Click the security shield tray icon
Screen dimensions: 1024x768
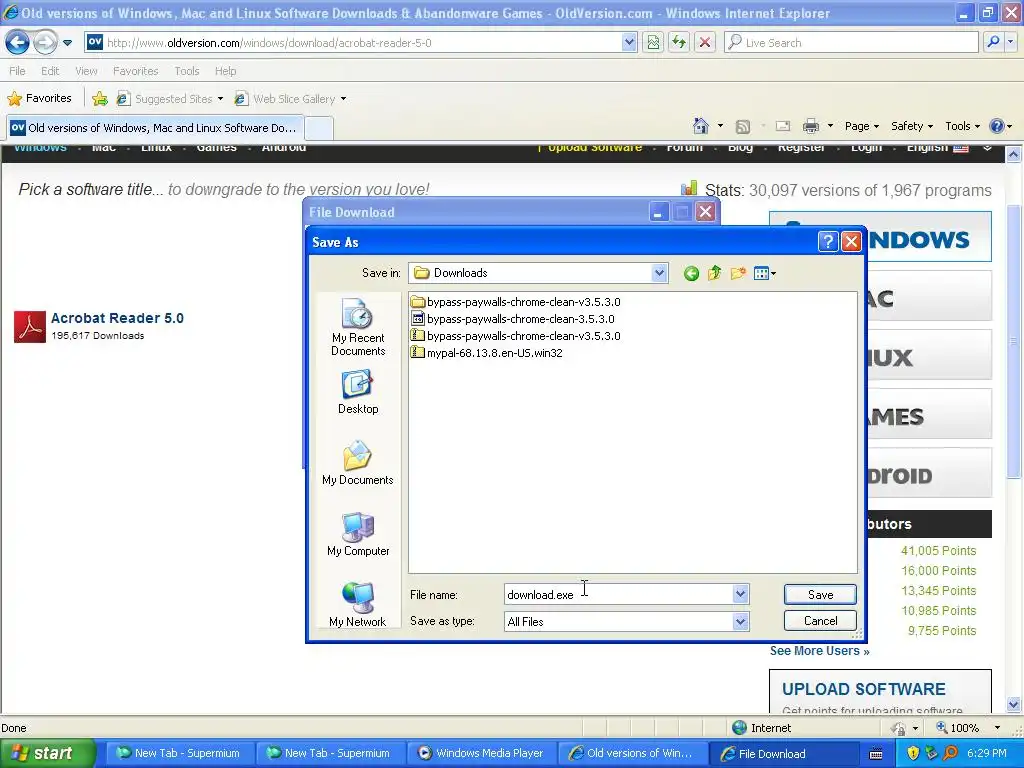913,754
